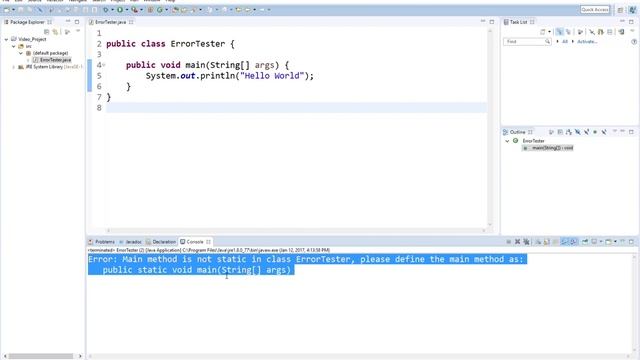
Task: Click the New Java Package icon
Action: pos(151,9)
